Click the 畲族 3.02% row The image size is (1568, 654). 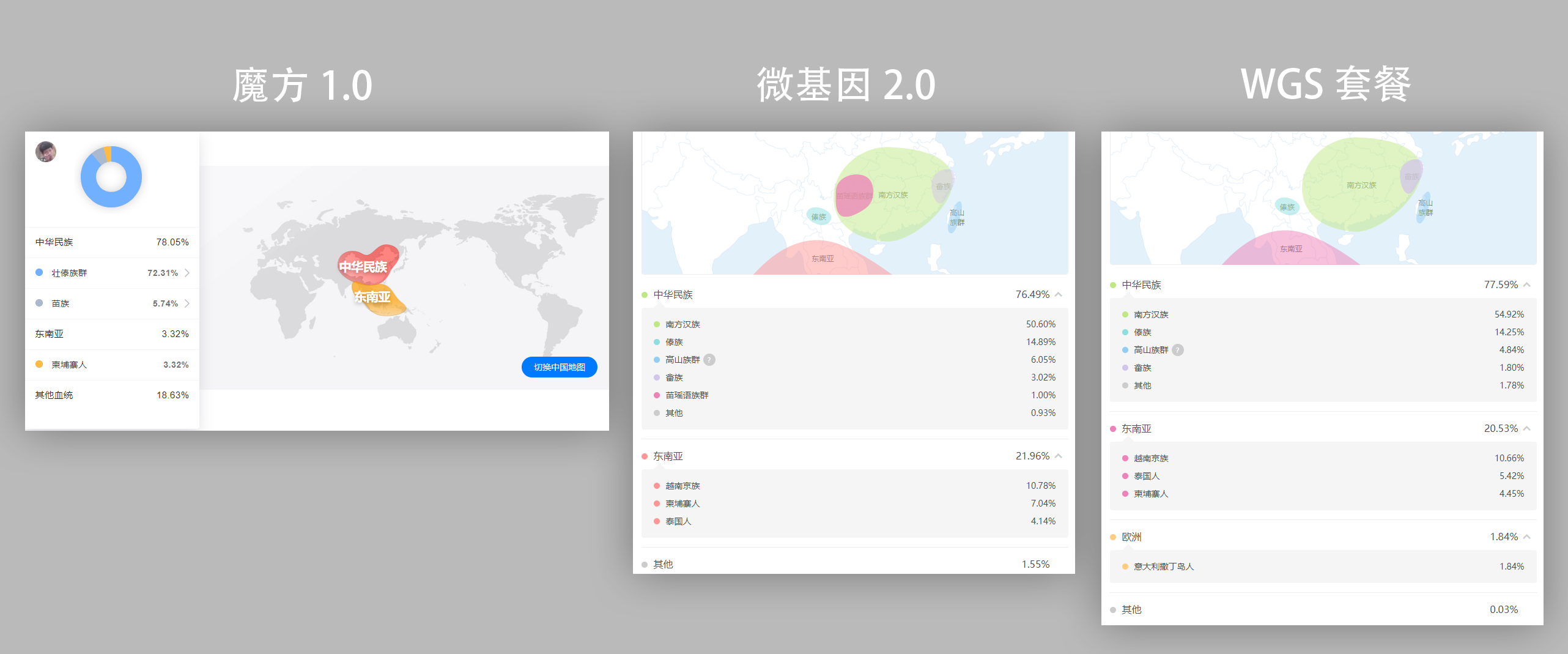point(854,377)
